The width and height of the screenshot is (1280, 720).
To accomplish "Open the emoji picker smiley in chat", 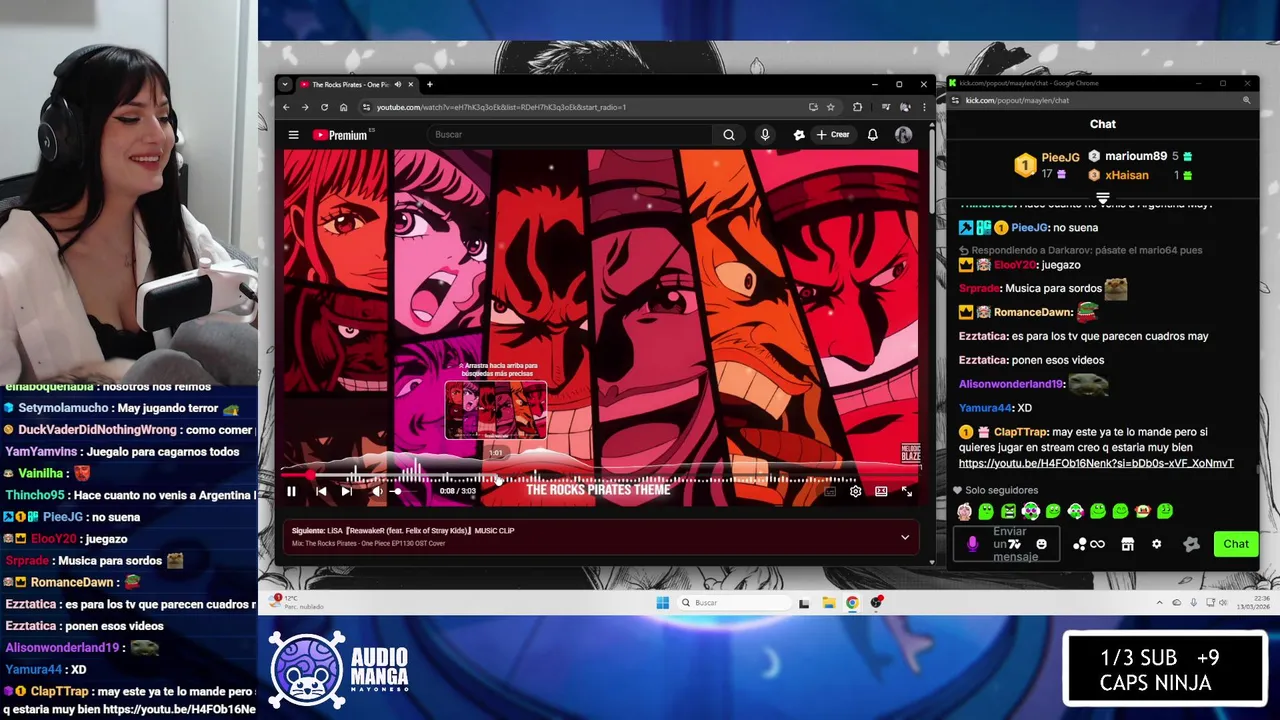I will point(1041,544).
